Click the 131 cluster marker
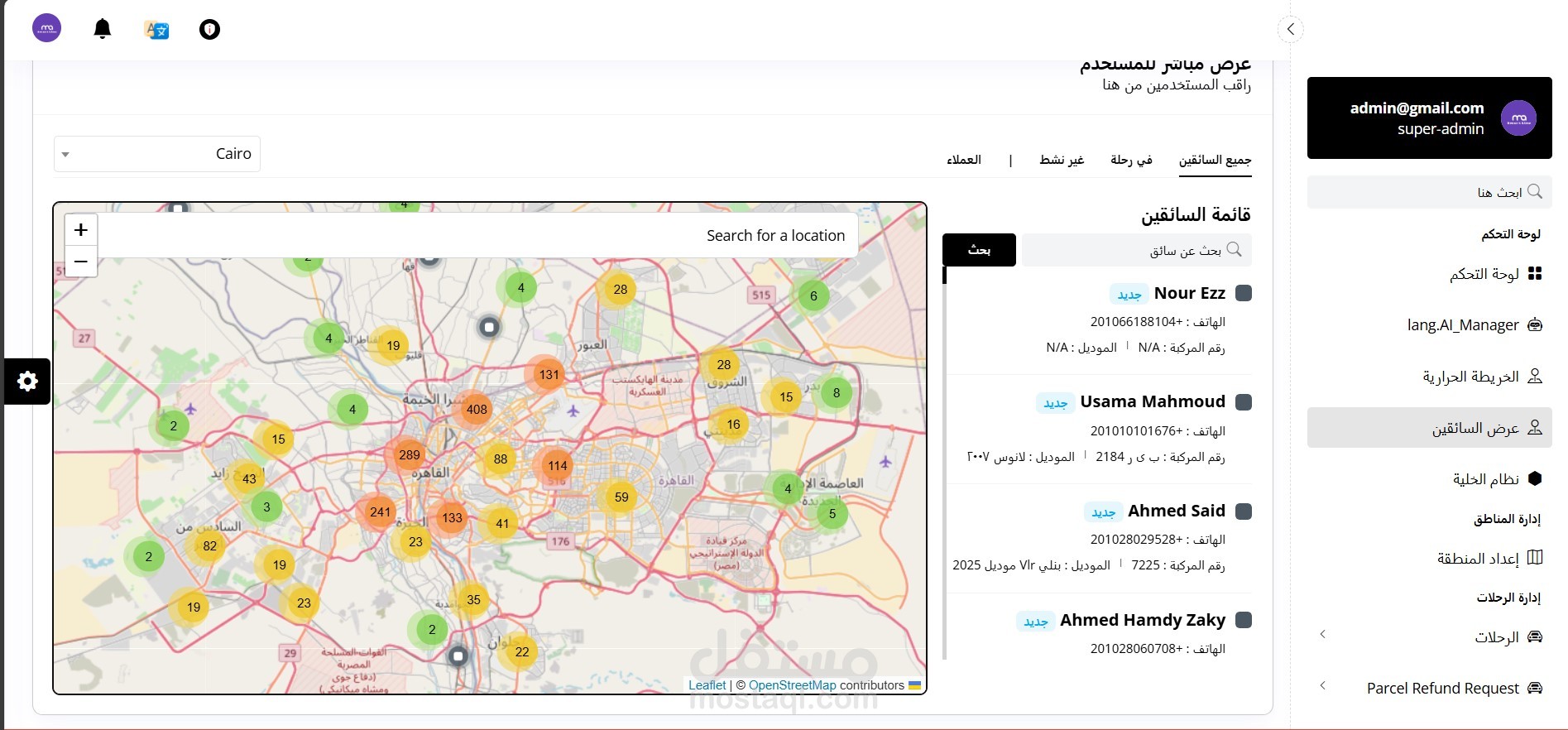 (549, 374)
